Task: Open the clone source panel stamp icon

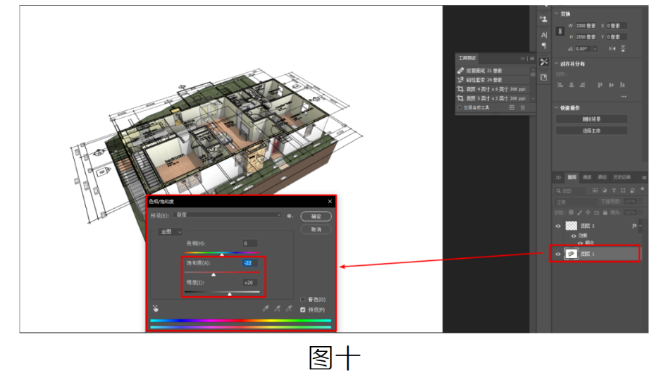Action: click(x=544, y=19)
